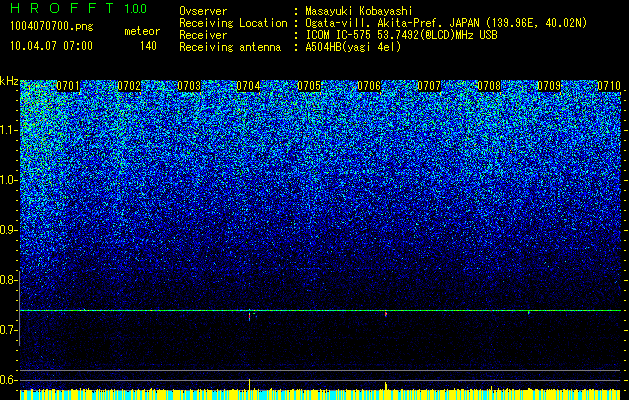629x400 pixels.
Task: Click the faint echo near 0708.6 on carrier
Action: pos(529,313)
